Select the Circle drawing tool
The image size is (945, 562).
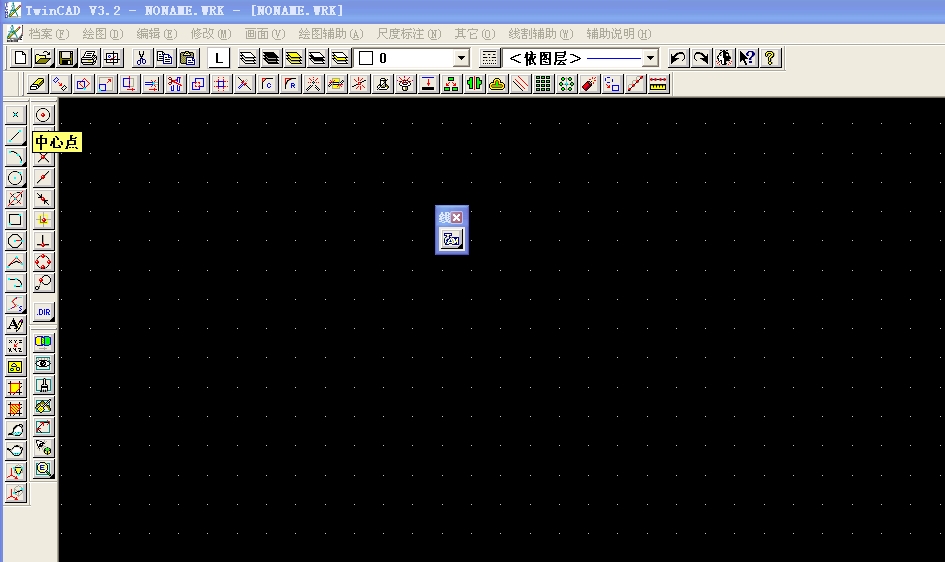(16, 178)
